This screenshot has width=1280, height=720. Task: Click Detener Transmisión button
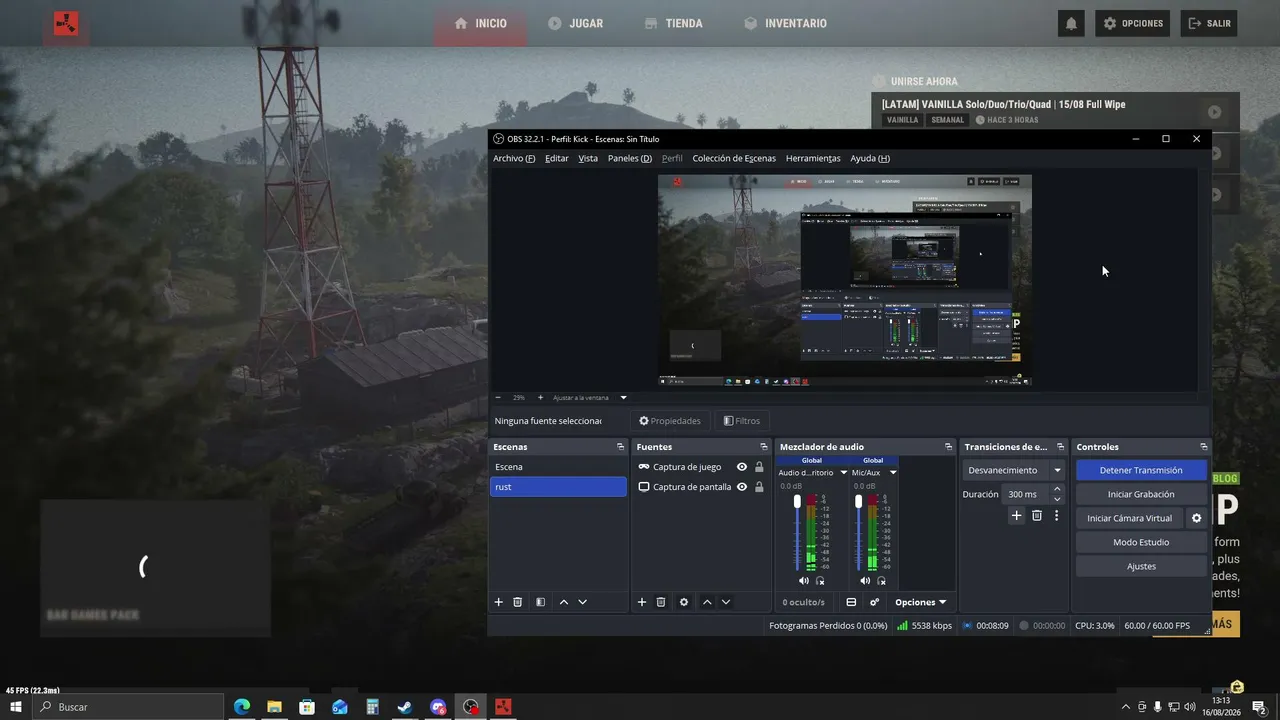click(x=1141, y=470)
